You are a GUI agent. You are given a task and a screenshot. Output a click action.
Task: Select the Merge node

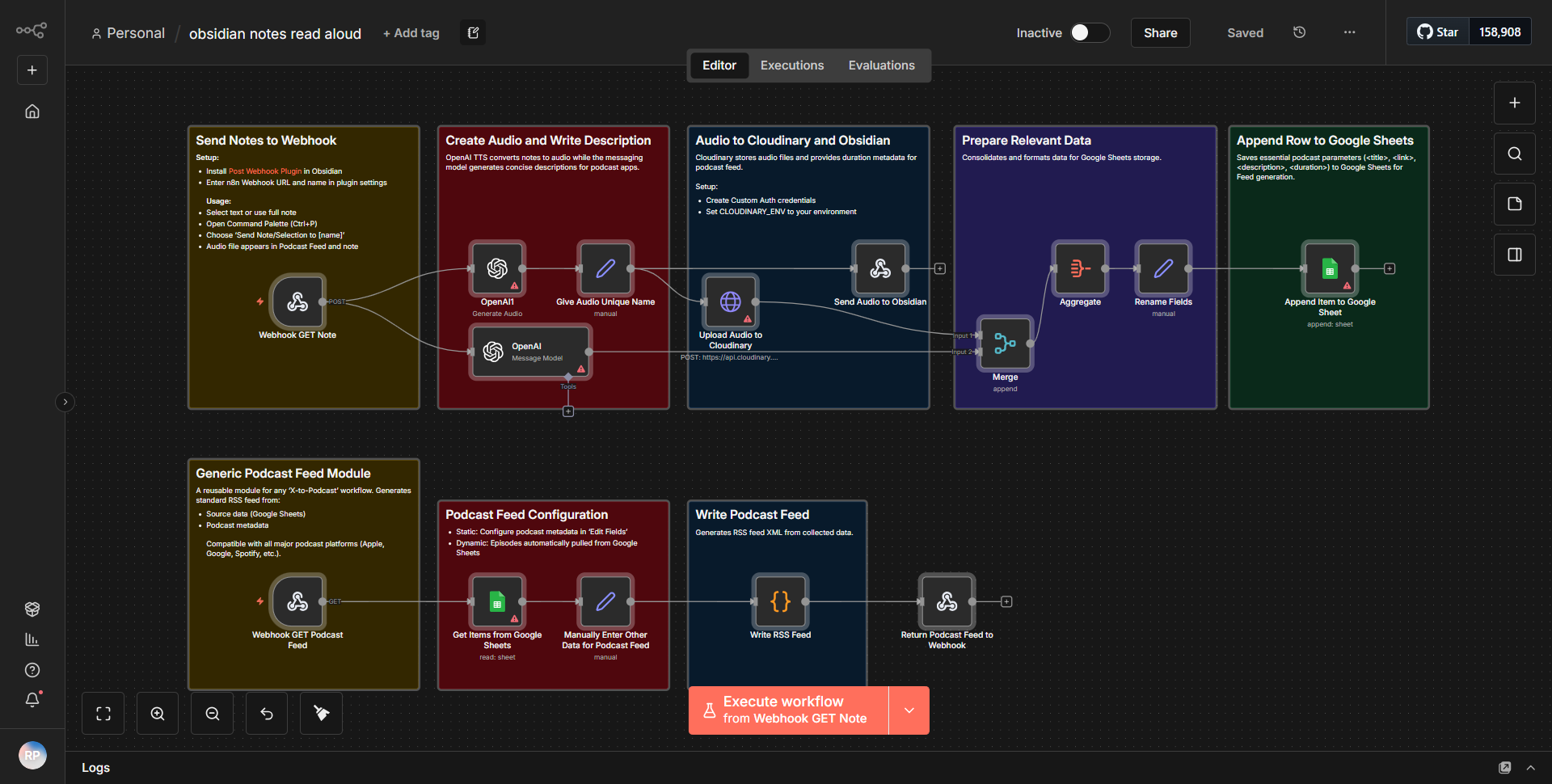(1005, 344)
